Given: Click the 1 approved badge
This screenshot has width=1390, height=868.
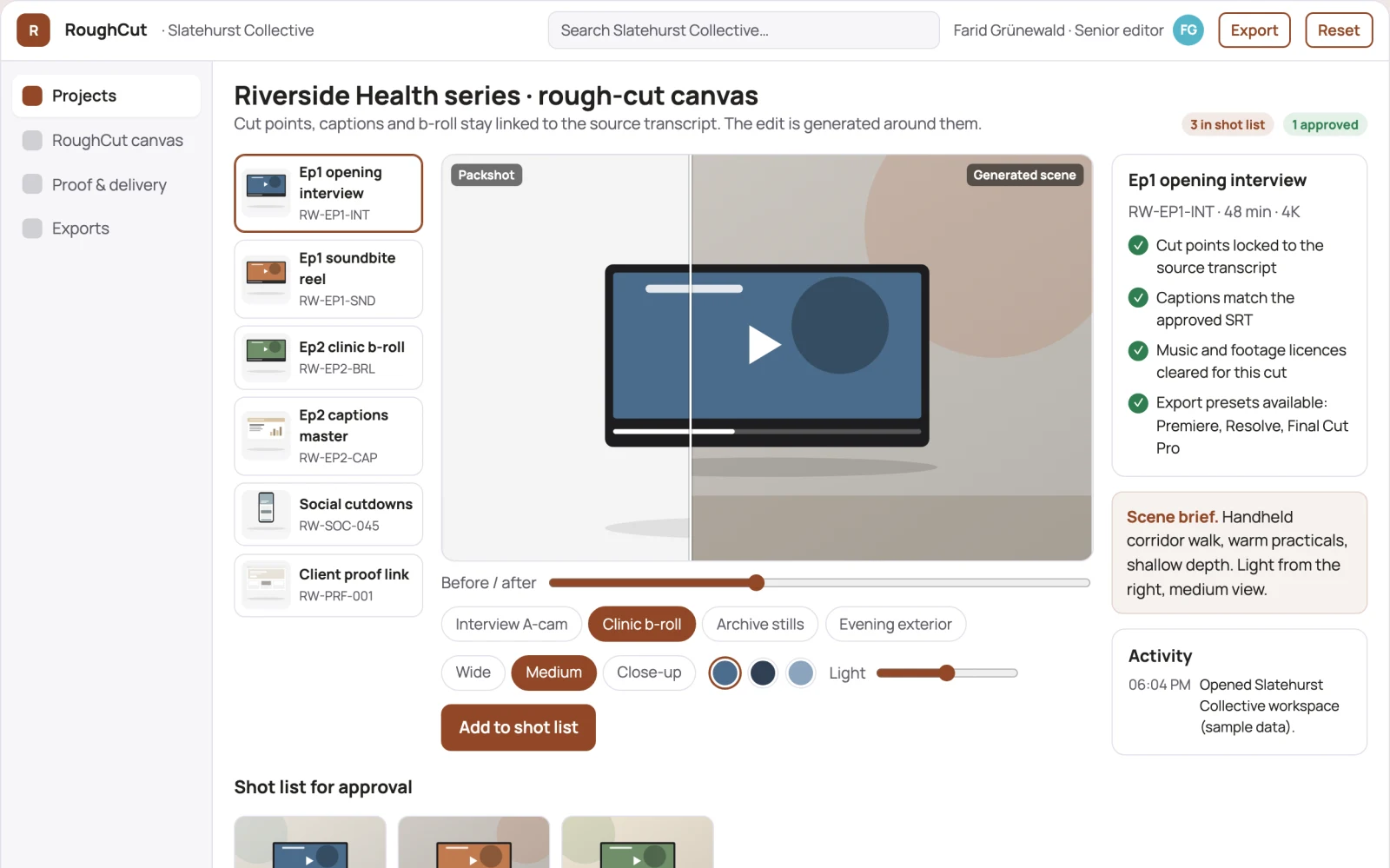Looking at the screenshot, I should click(x=1325, y=124).
